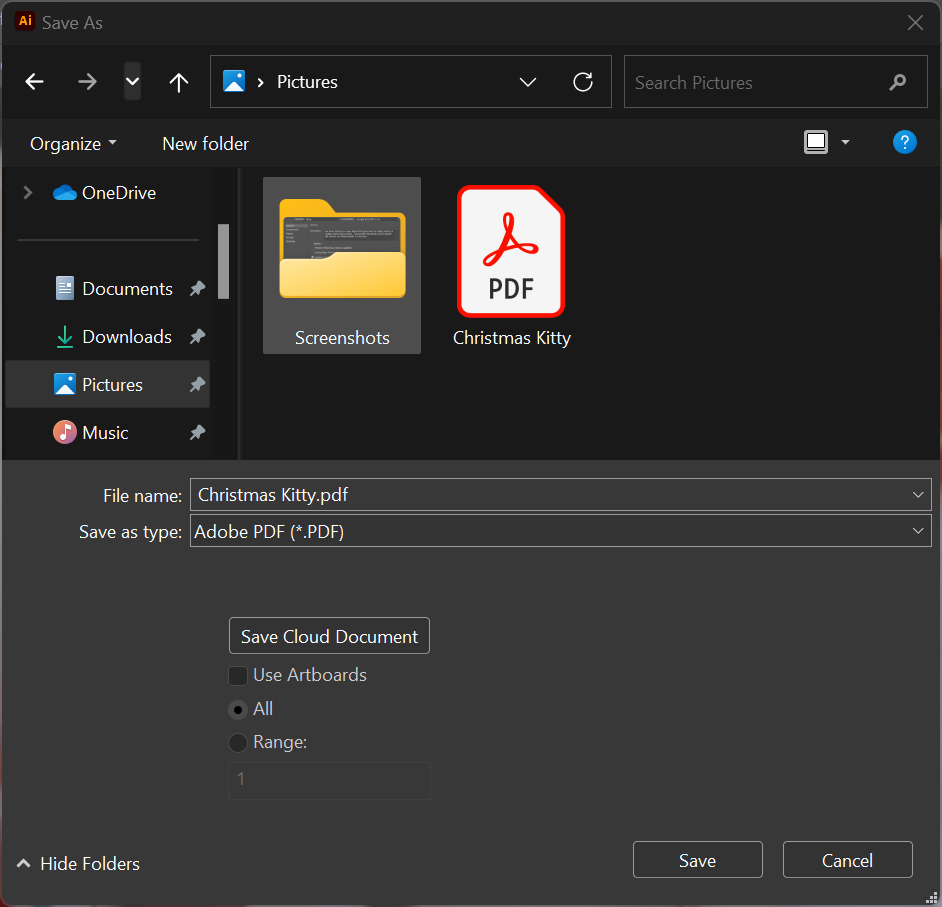The width and height of the screenshot is (942, 907).
Task: Click the change view layout icon
Action: coord(816,143)
